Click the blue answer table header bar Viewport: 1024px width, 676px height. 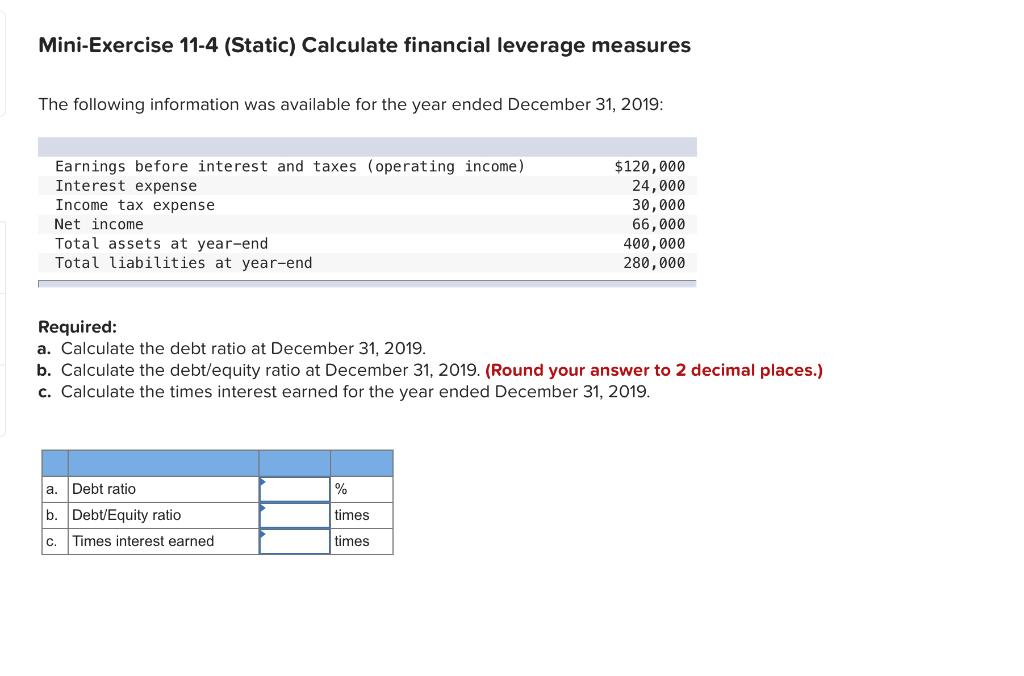217,463
